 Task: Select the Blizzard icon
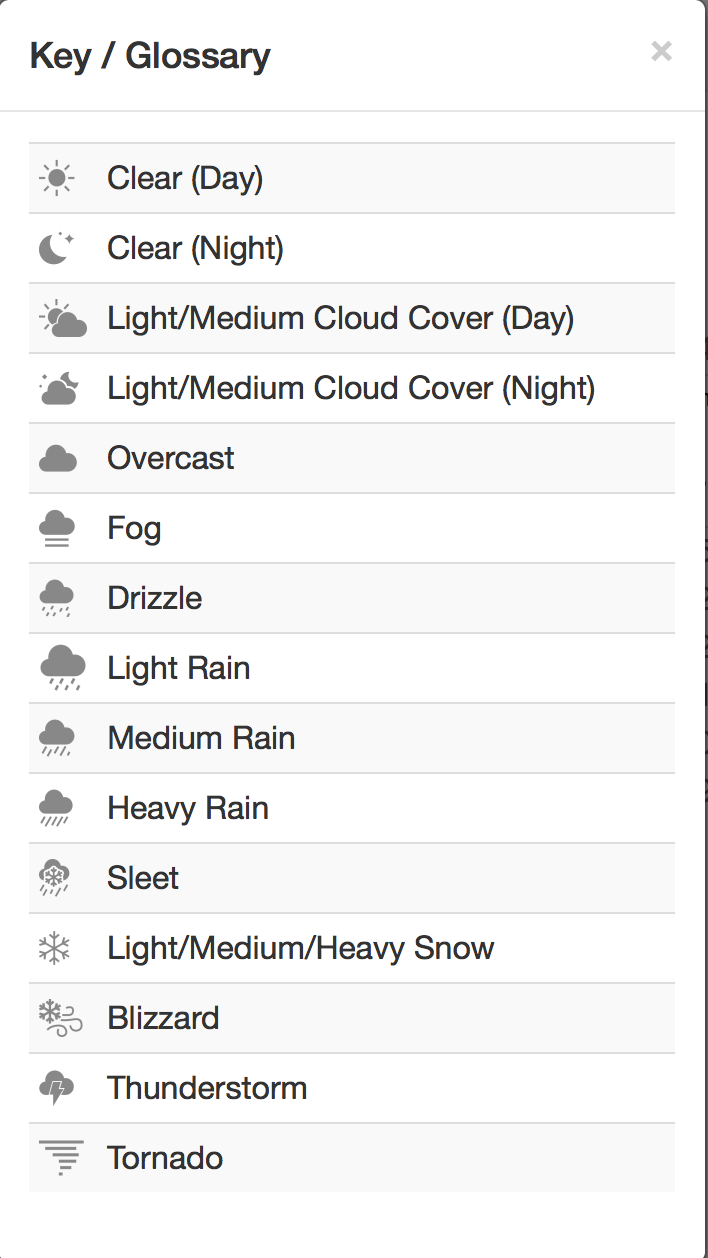pos(58,1017)
